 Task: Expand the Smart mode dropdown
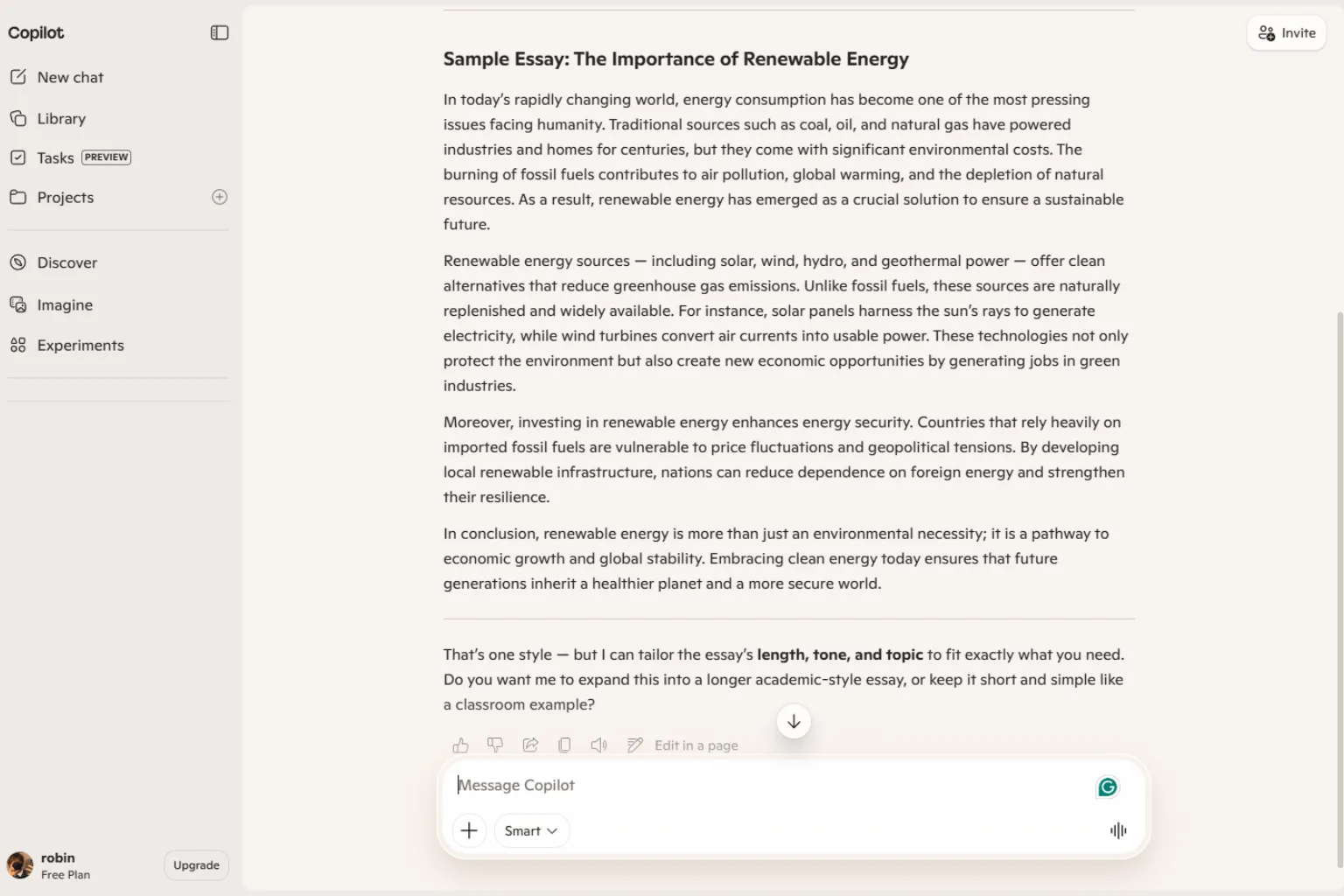pos(531,830)
